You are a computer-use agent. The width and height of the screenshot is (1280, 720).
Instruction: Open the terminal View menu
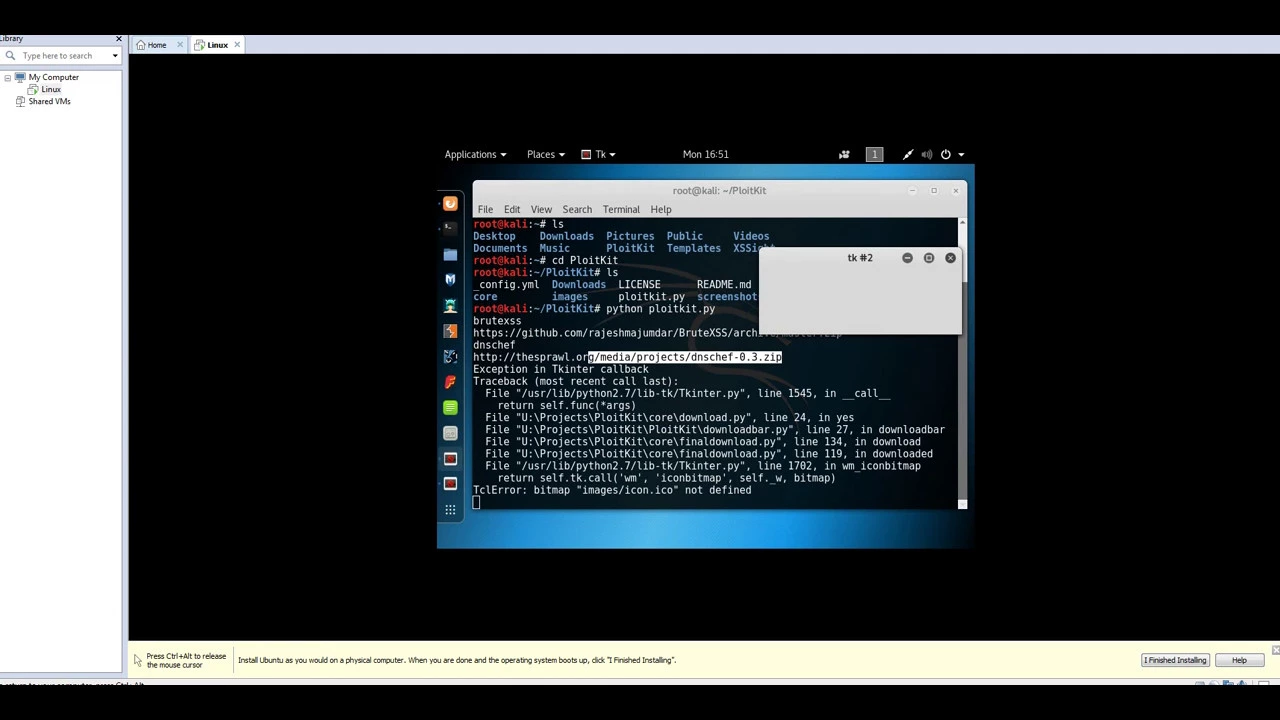(541, 209)
